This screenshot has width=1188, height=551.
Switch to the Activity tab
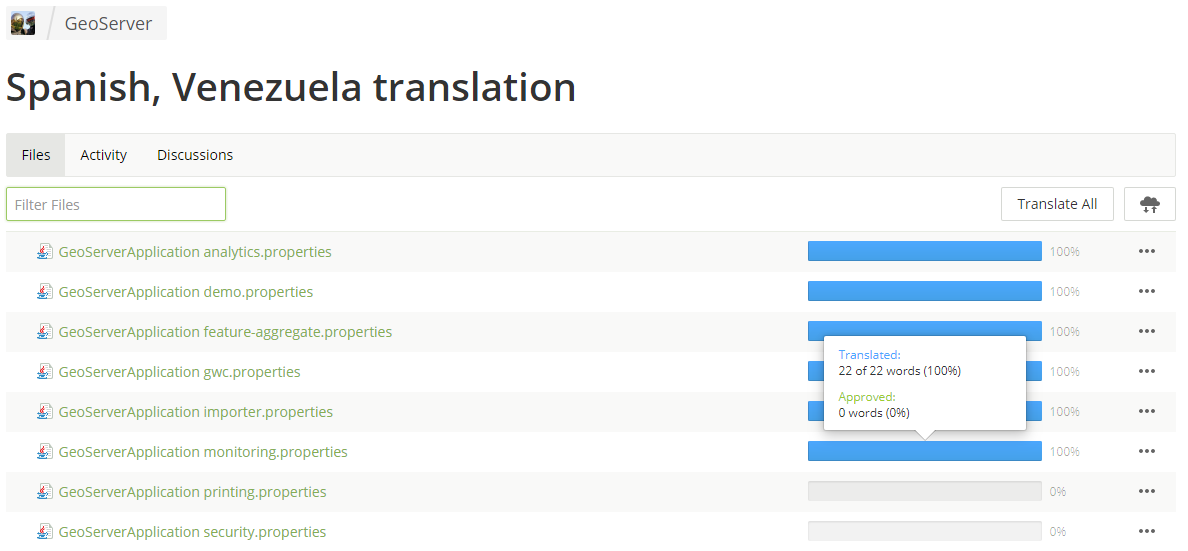pos(104,155)
